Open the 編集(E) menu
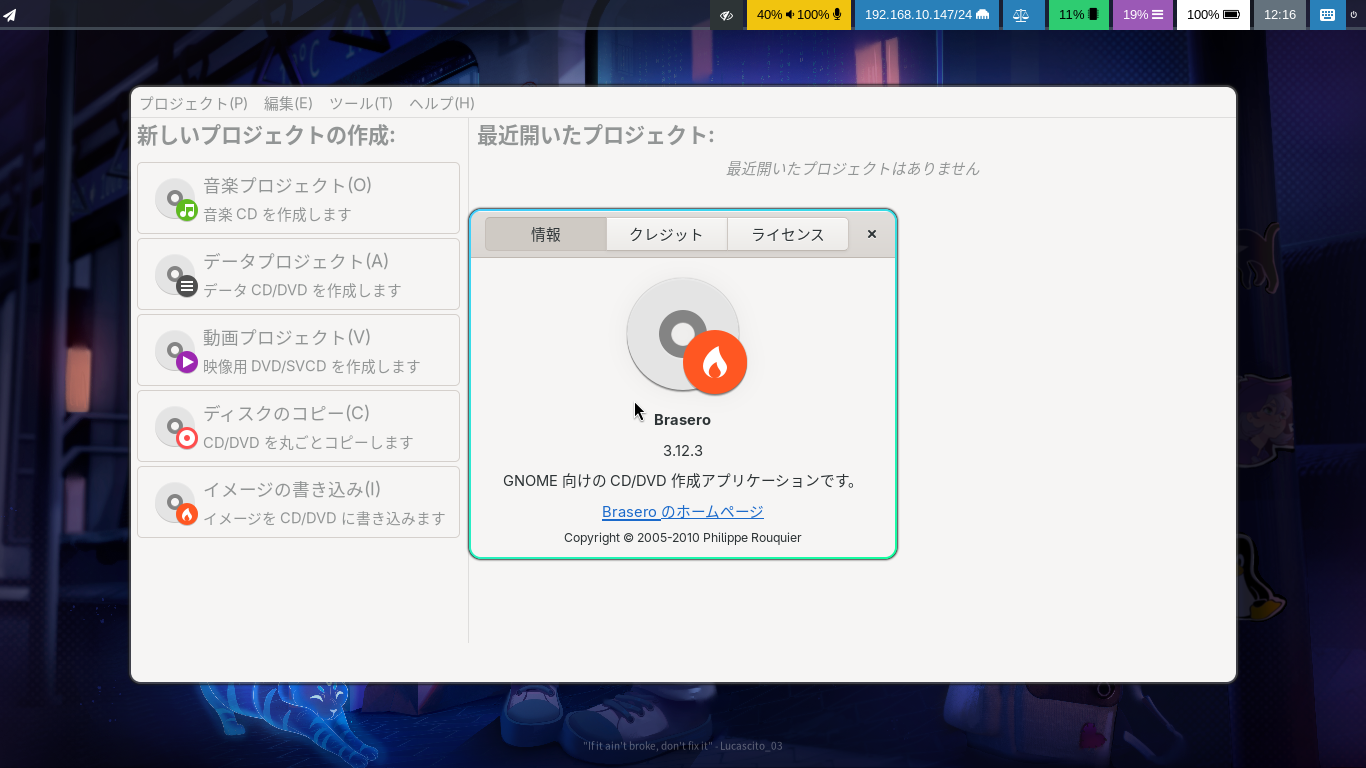The image size is (1366, 768). pyautogui.click(x=288, y=103)
